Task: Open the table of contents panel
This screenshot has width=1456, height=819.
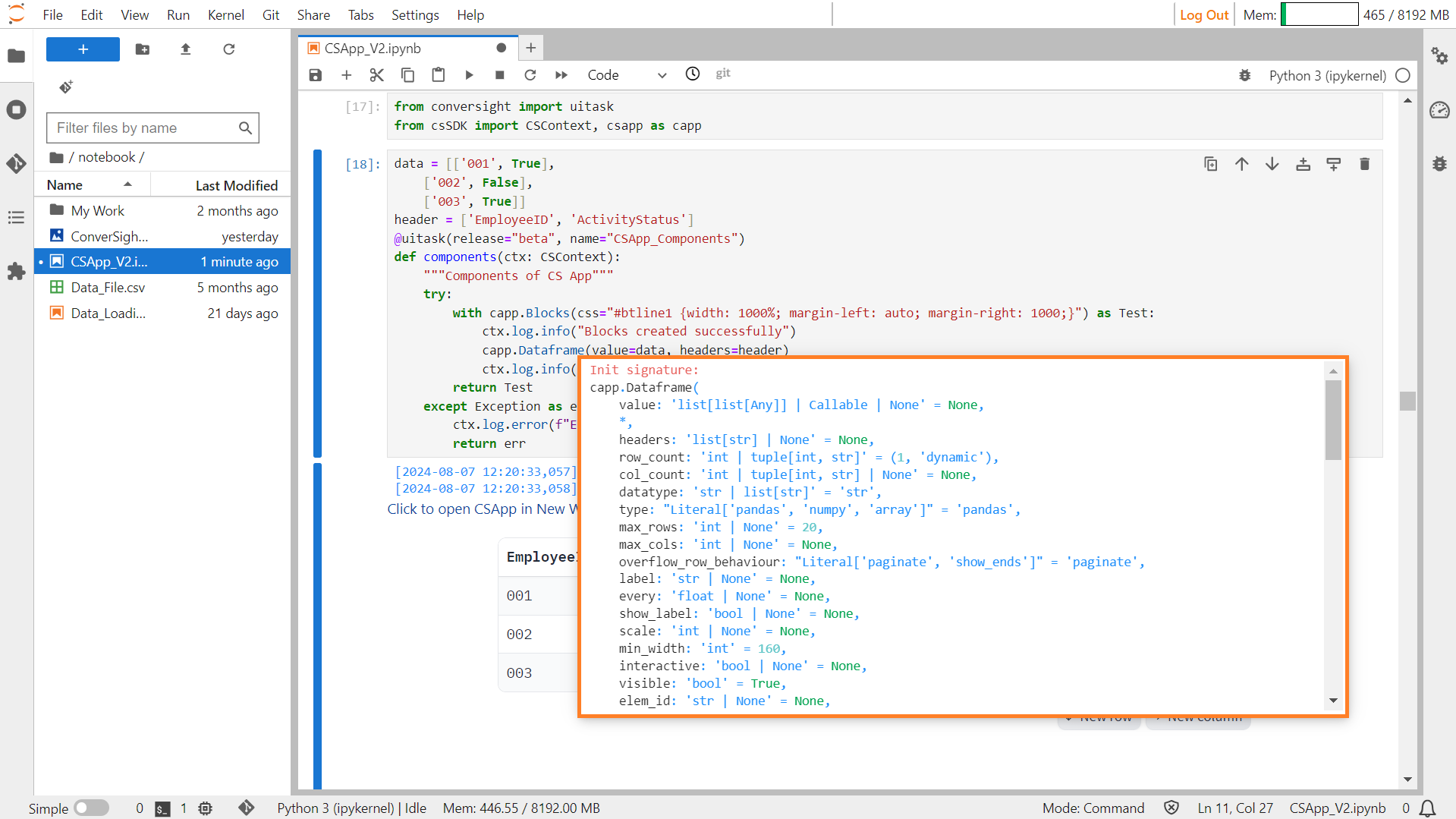Action: click(x=17, y=218)
